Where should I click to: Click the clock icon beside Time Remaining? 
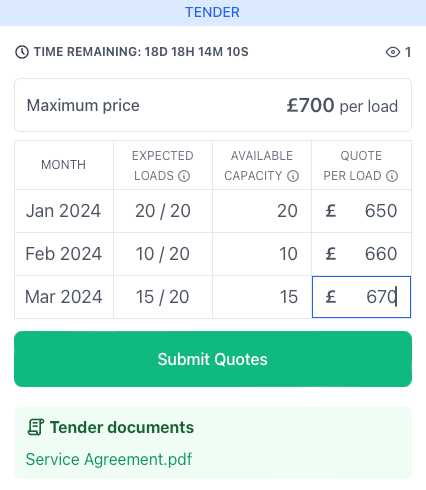22,52
